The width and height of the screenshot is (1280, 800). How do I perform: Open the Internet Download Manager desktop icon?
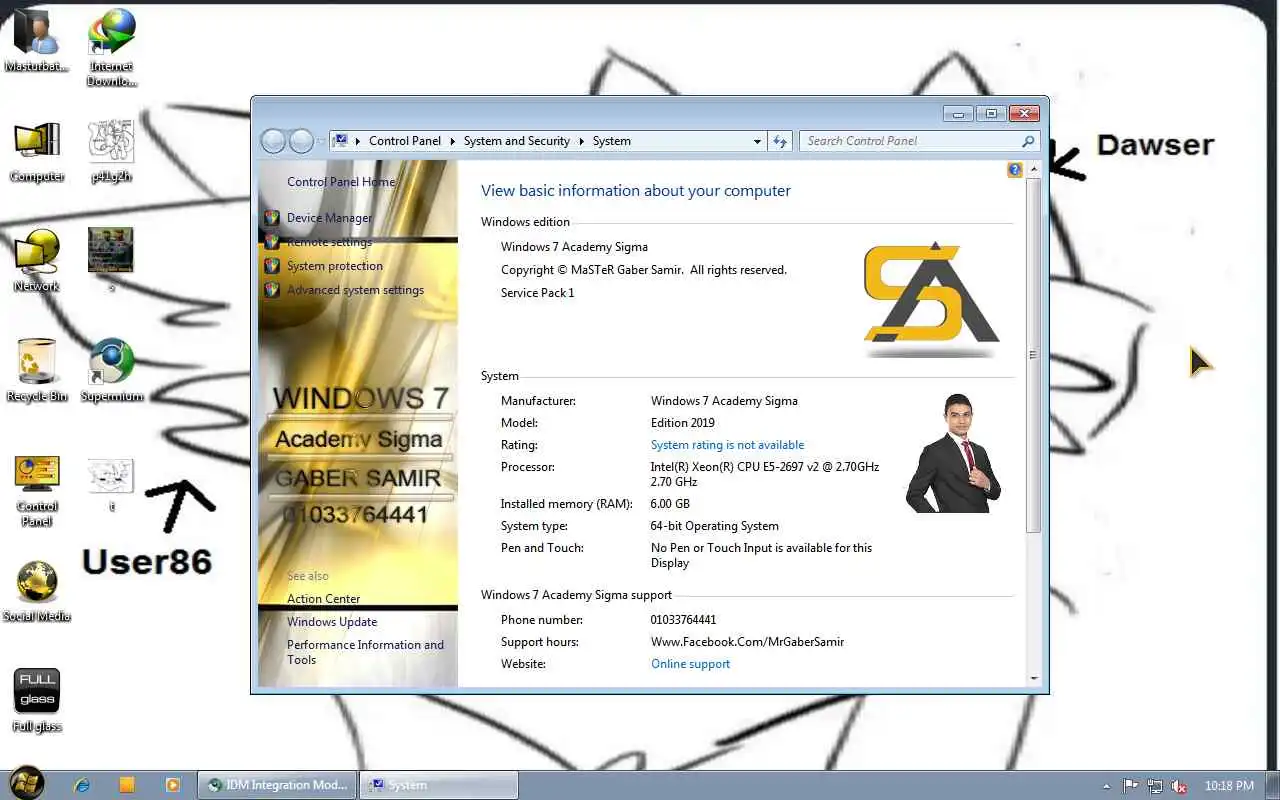point(111,47)
